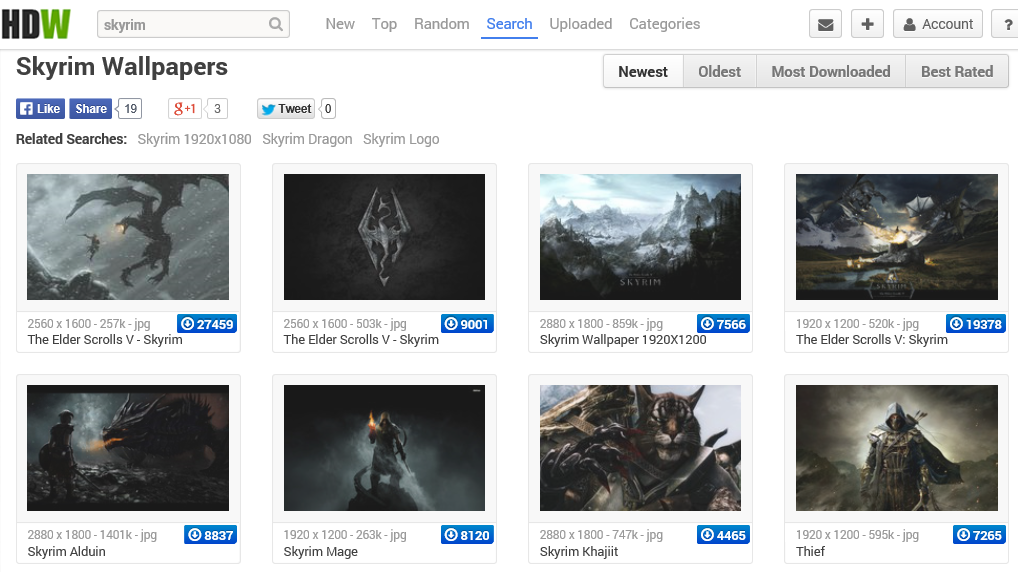Download wallpaper with 27459 downloads
This screenshot has height=572, width=1018.
tap(206, 324)
